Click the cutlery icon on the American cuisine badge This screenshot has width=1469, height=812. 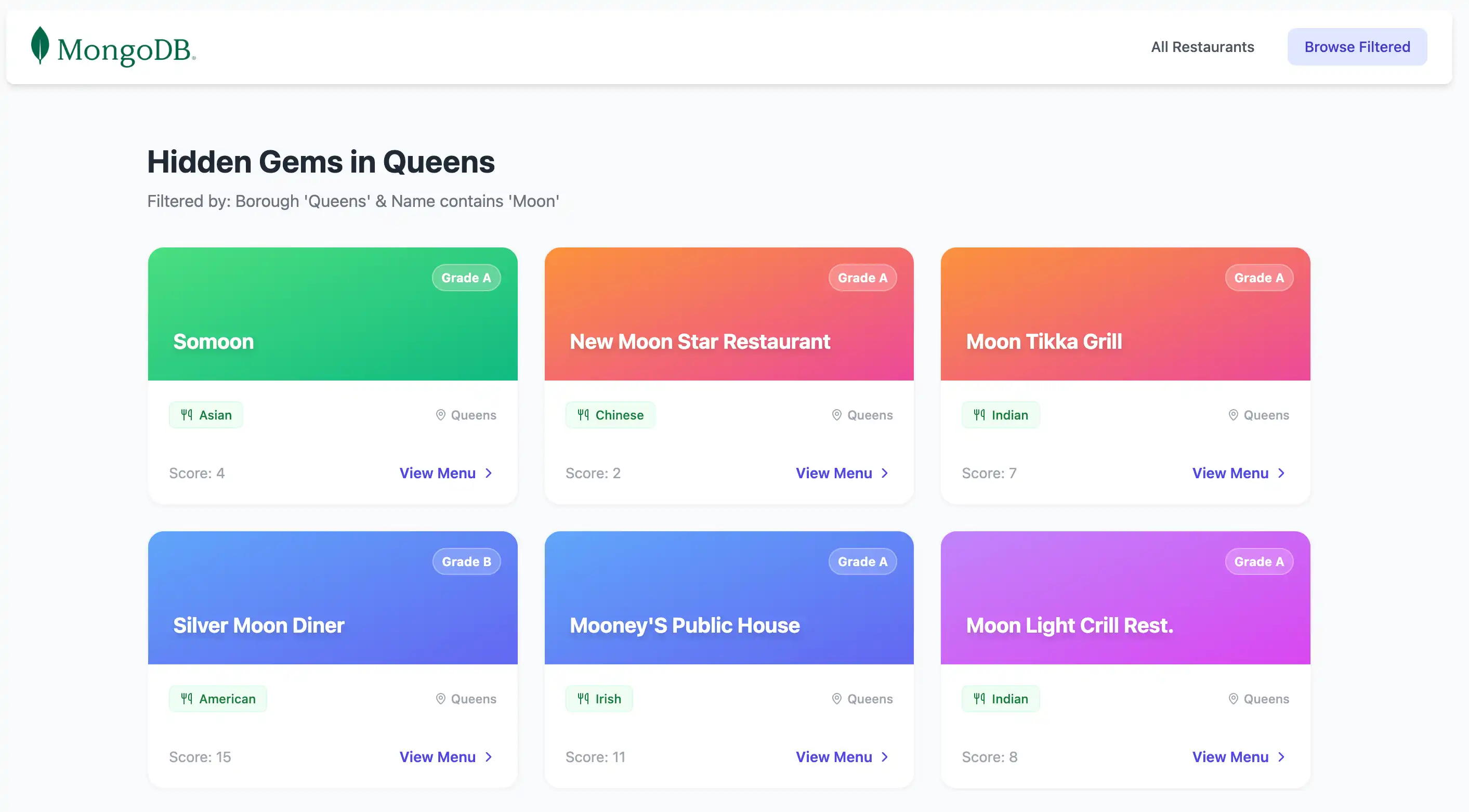187,699
